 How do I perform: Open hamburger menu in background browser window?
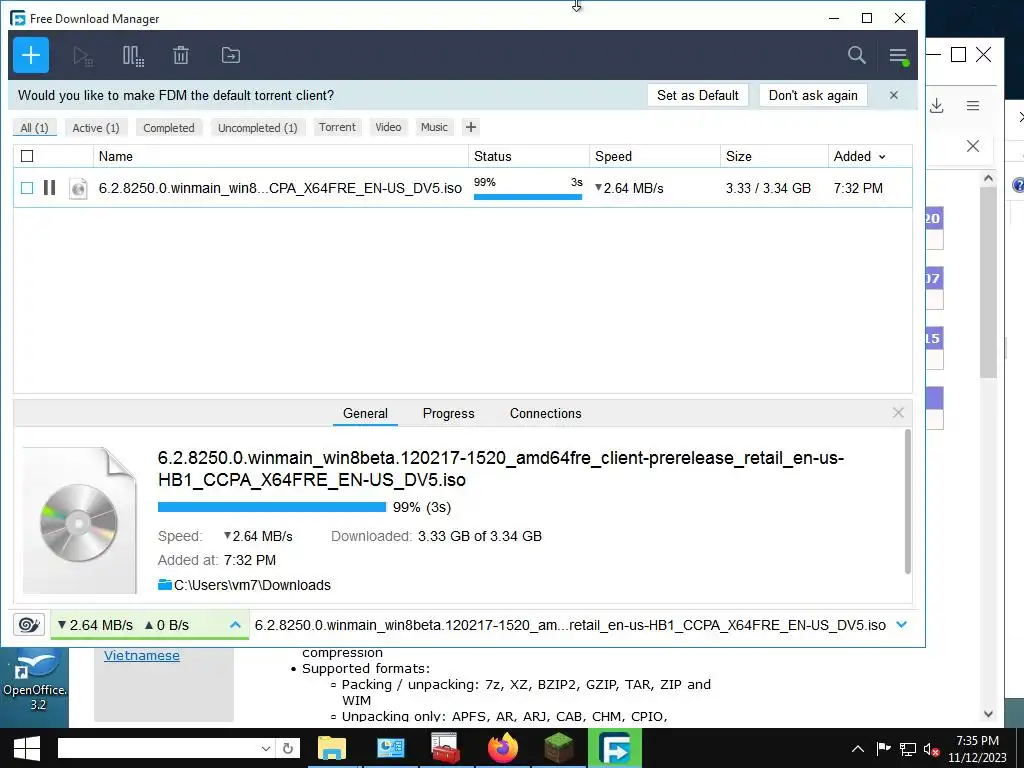(973, 106)
